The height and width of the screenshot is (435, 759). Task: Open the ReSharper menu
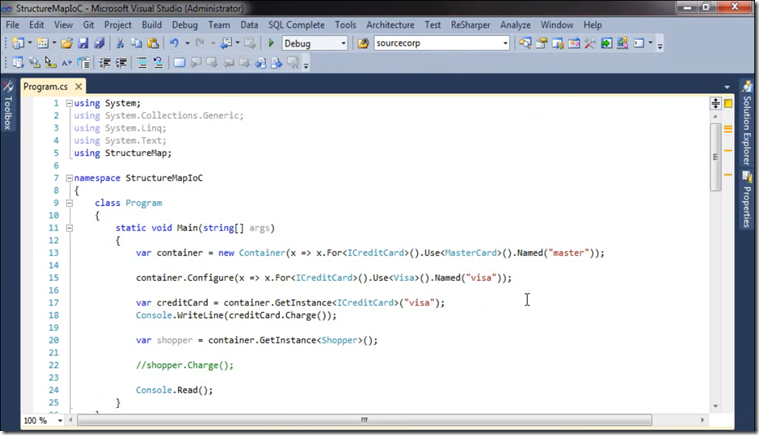click(x=470, y=25)
